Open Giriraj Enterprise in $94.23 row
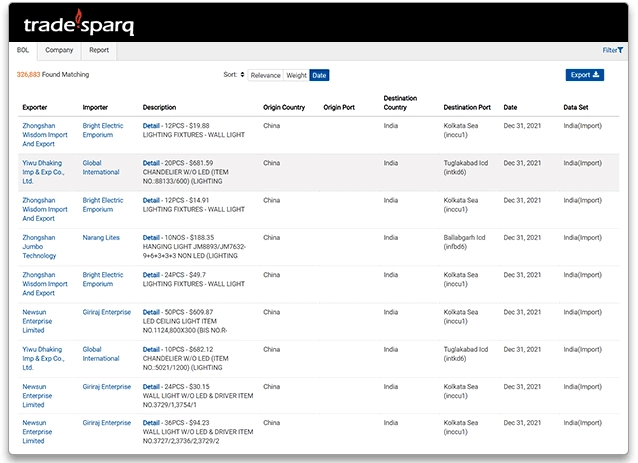 107,423
